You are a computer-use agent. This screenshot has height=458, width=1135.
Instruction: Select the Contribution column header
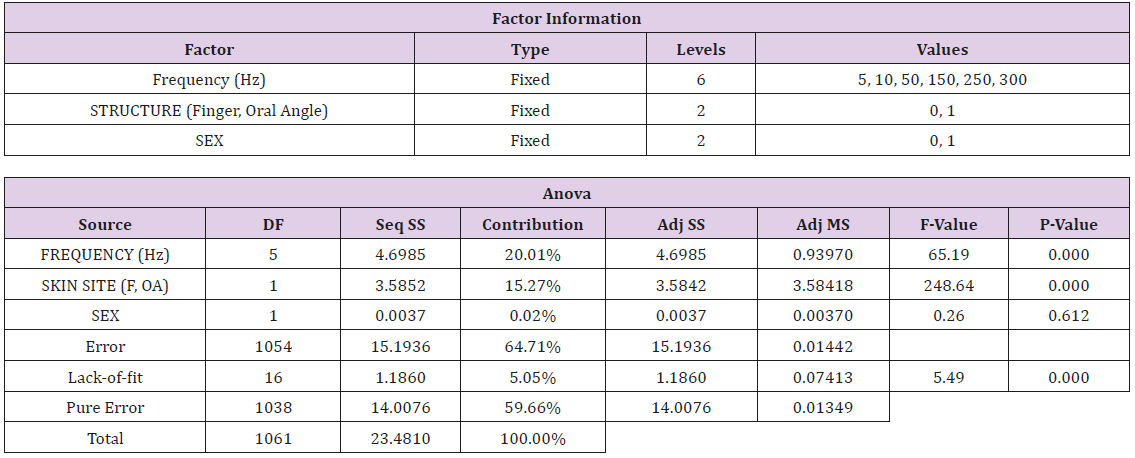[x=532, y=225]
